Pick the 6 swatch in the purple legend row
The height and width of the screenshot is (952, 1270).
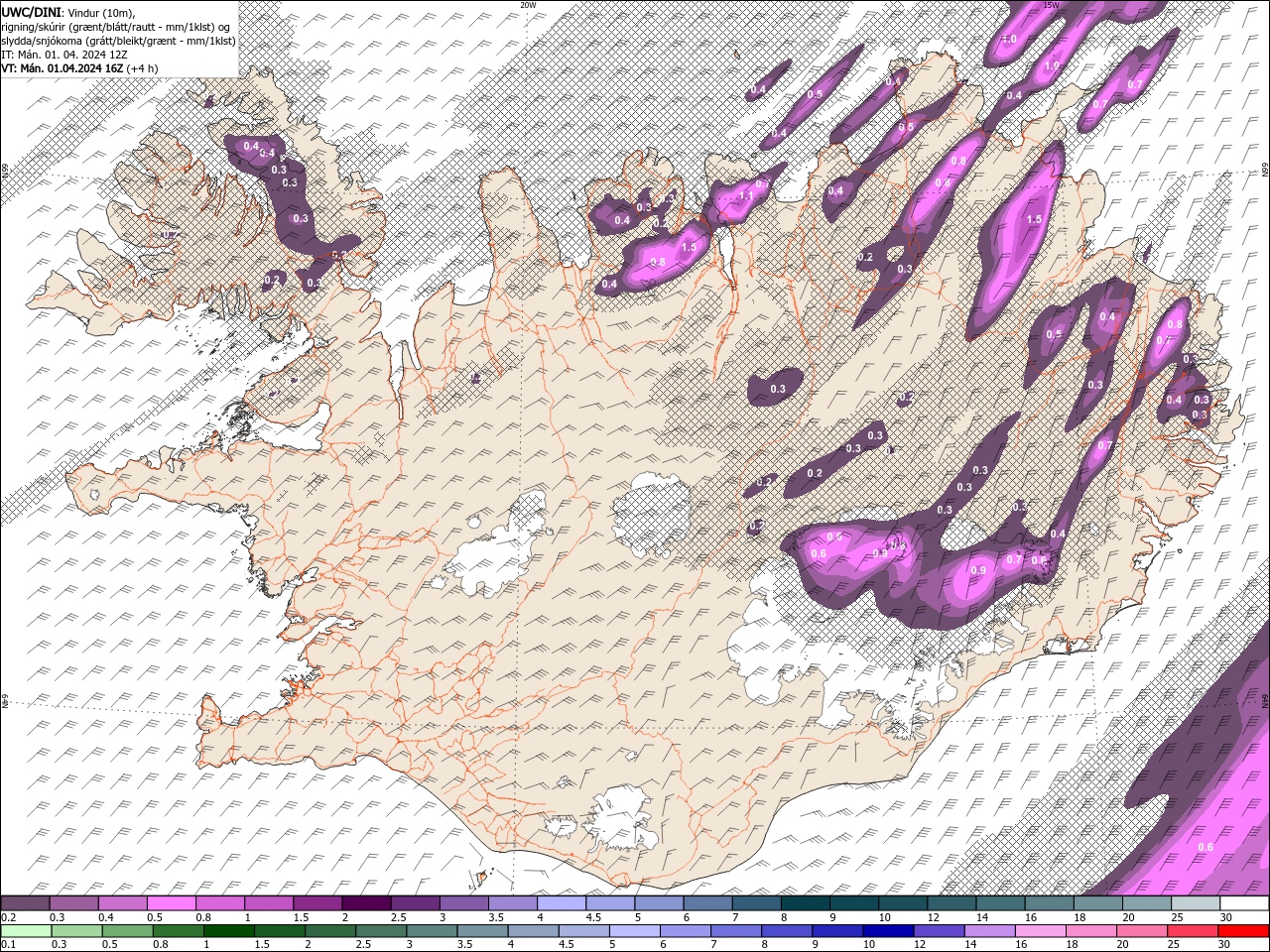click(x=706, y=903)
